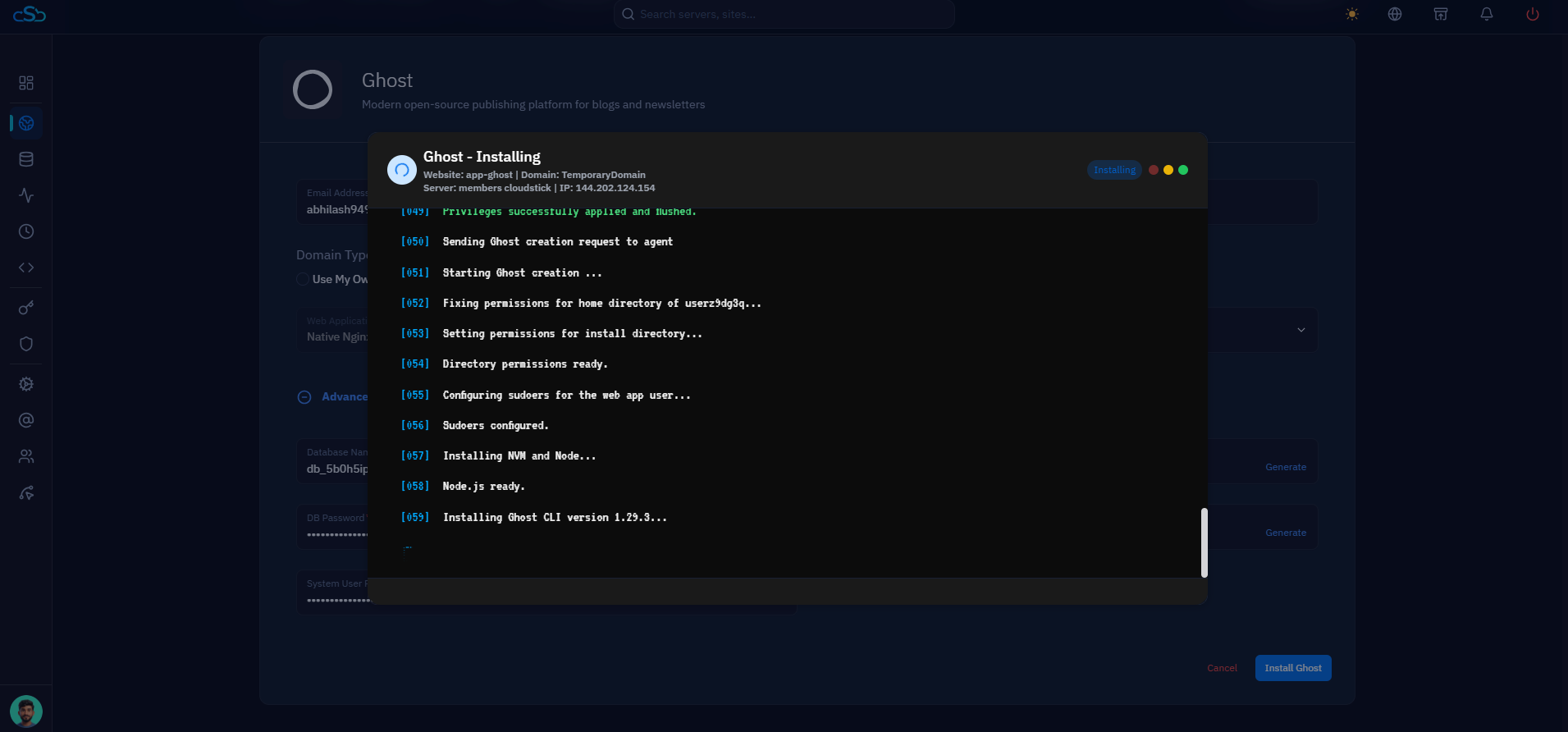Screen dimensions: 1568x732
Task: Click log line 055 Configuring sudoers
Action: (x=546, y=395)
